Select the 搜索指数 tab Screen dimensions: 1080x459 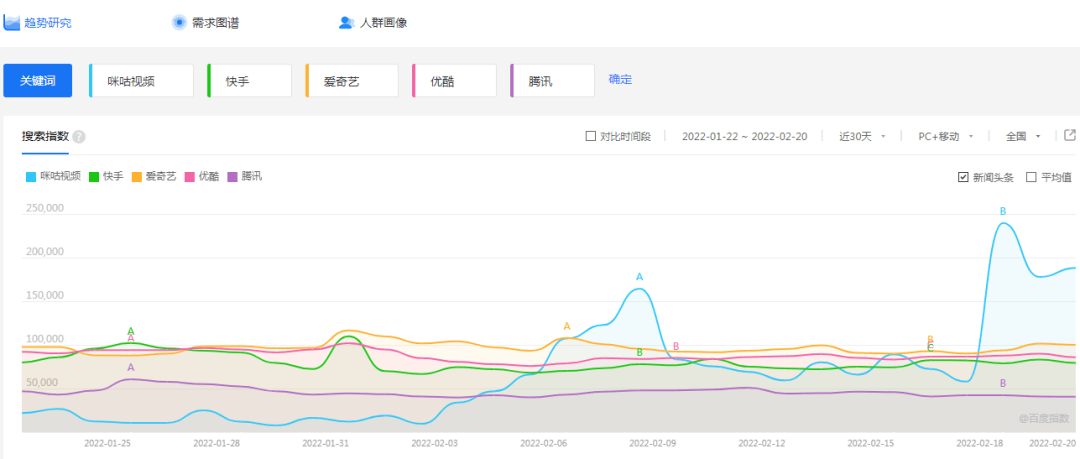tap(45, 136)
